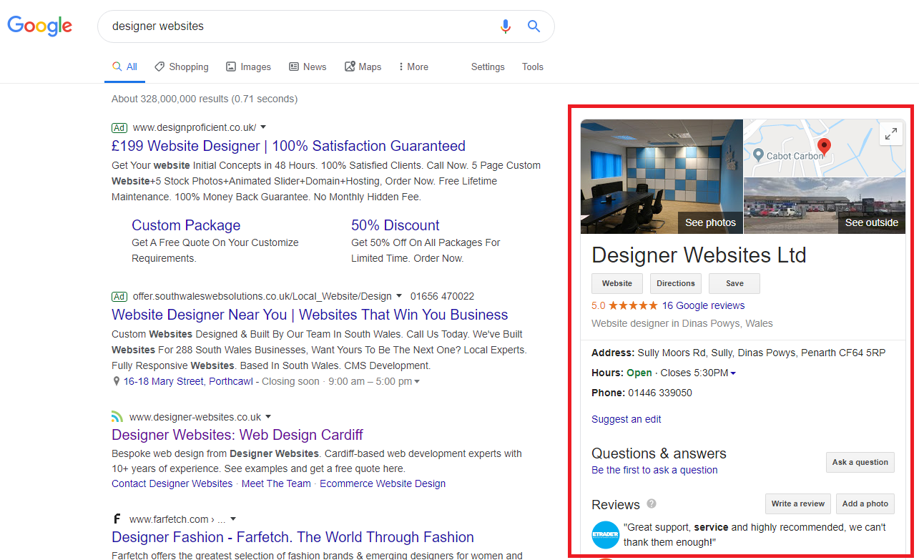The image size is (919, 560).
Task: Click the Designer Websites Ltd title
Action: point(699,255)
